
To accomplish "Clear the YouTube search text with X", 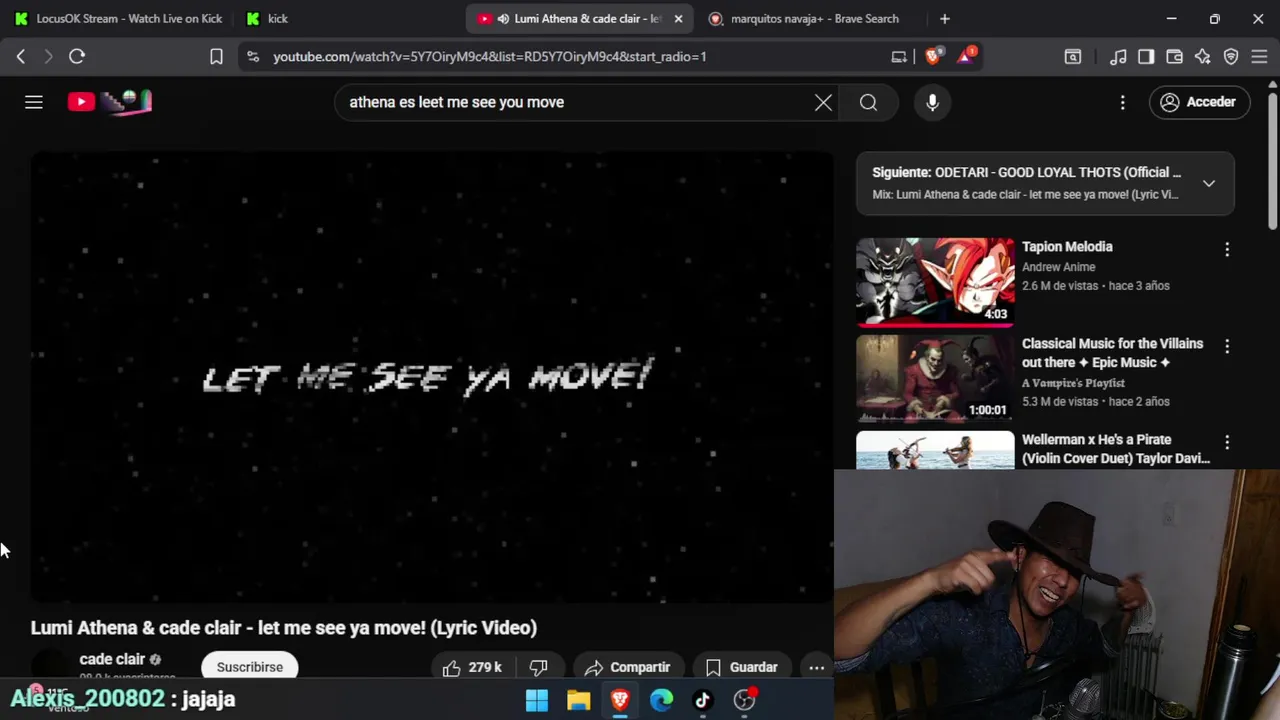I will click(823, 102).
